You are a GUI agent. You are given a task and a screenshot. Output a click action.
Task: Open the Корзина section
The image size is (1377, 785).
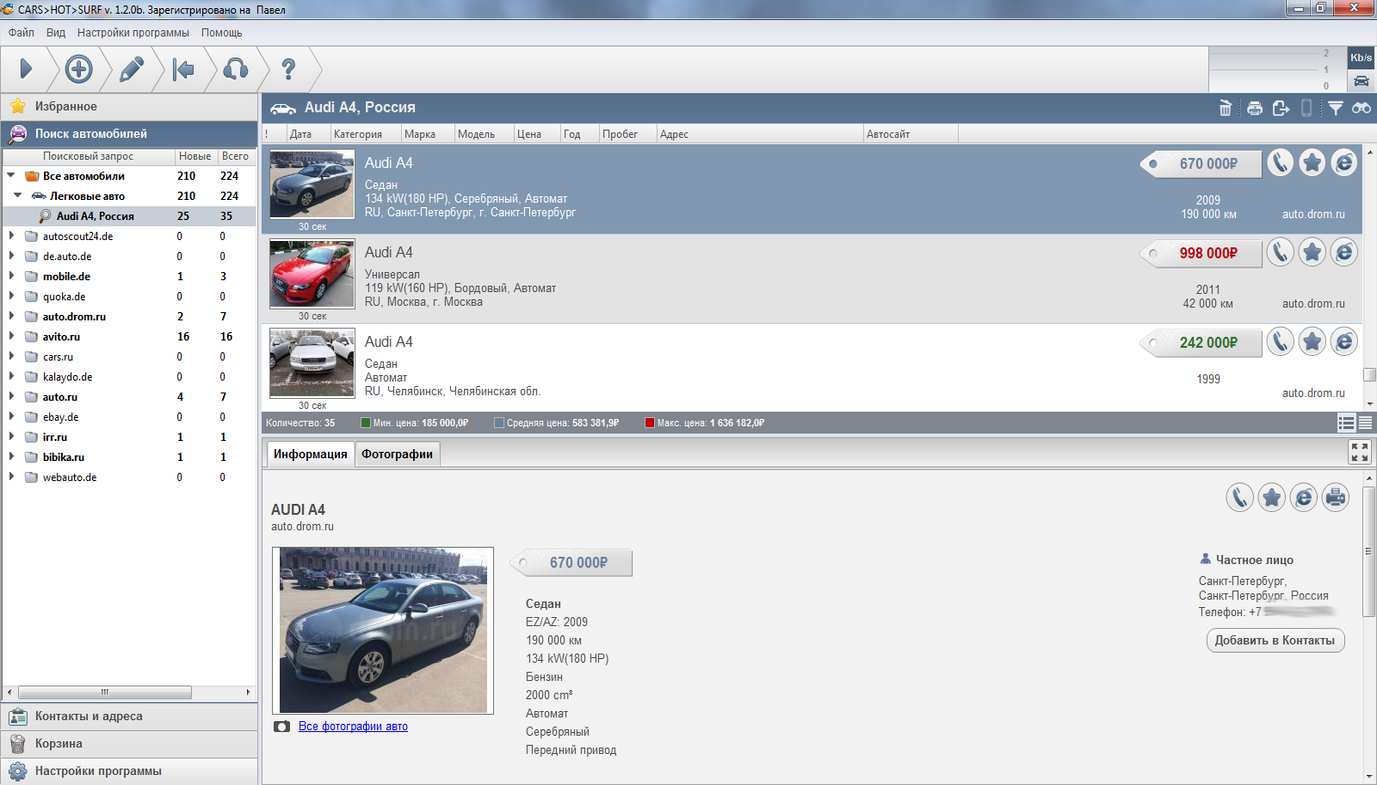click(x=129, y=743)
